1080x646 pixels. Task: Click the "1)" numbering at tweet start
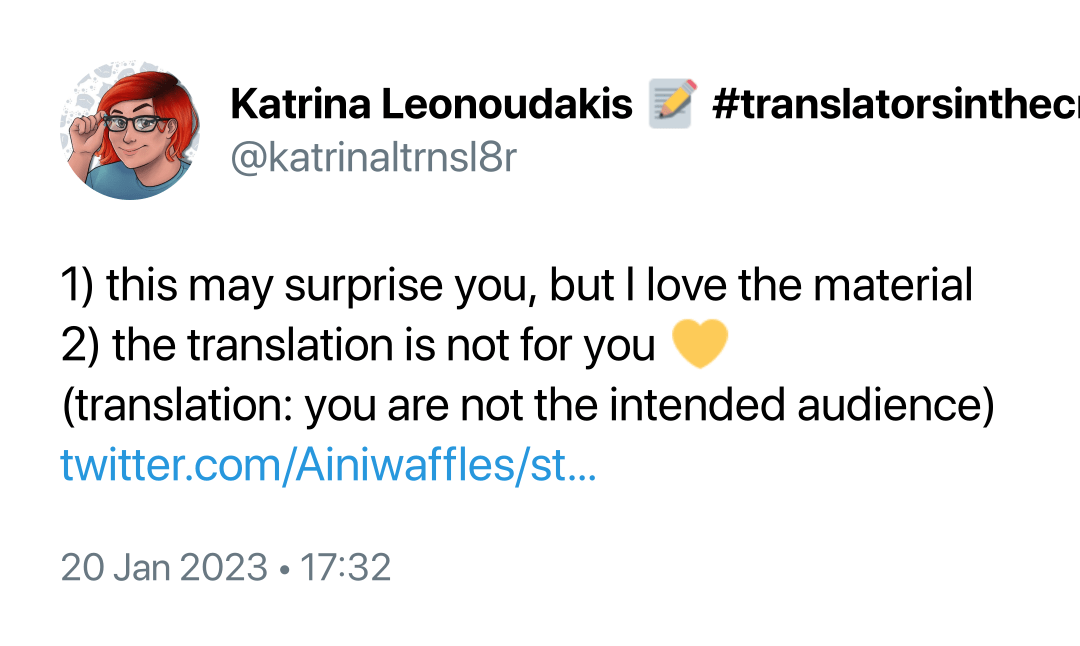[x=76, y=286]
